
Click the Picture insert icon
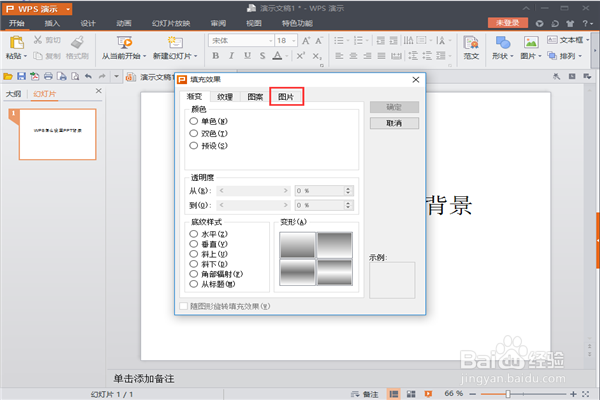(x=531, y=42)
